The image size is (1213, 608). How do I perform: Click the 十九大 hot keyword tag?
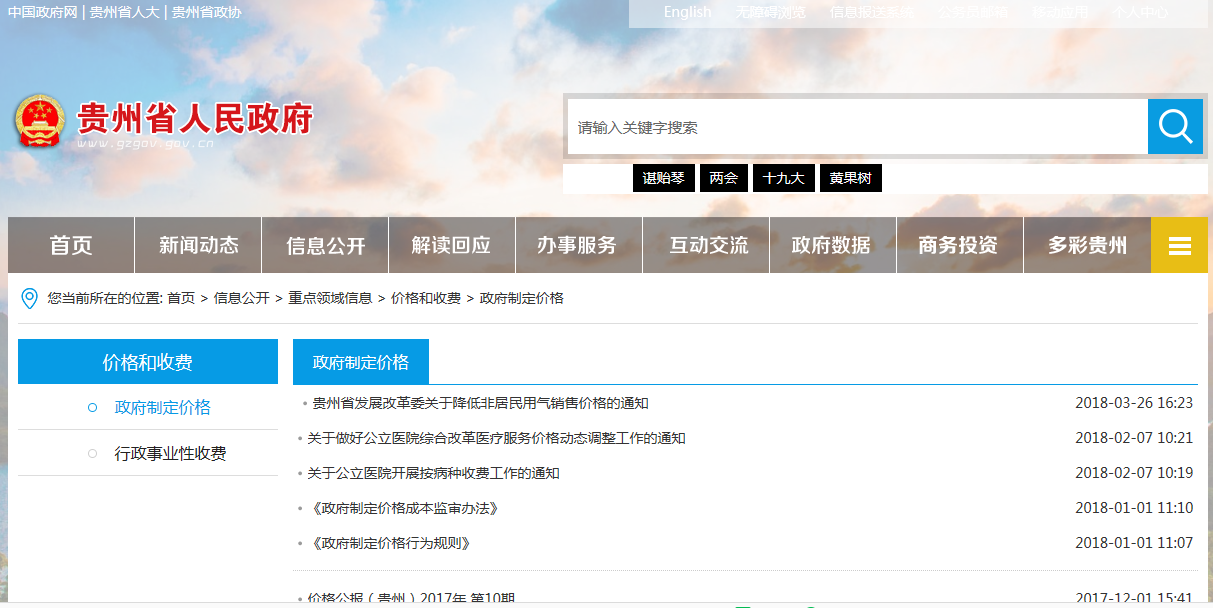[x=783, y=178]
